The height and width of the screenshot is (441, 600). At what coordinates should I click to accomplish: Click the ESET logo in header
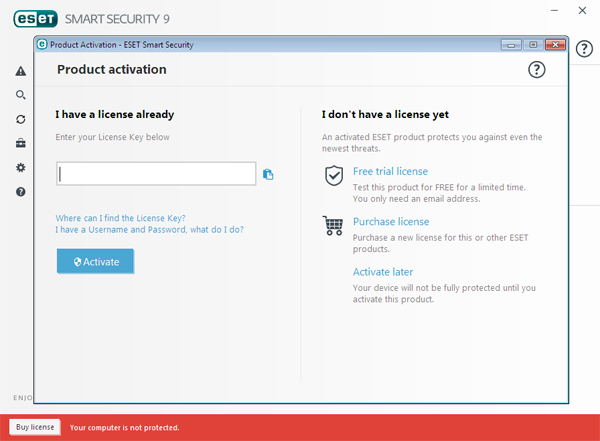point(36,19)
